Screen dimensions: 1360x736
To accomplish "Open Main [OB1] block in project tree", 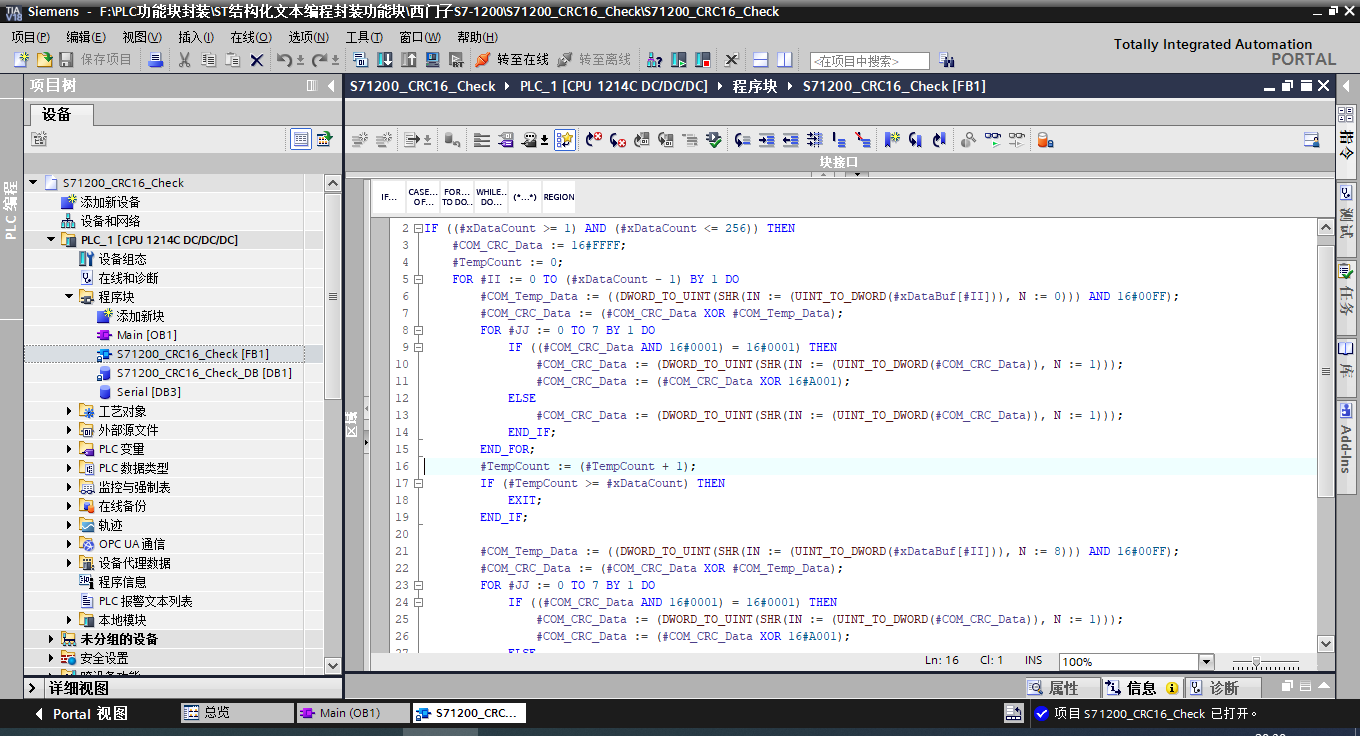I will (146, 335).
